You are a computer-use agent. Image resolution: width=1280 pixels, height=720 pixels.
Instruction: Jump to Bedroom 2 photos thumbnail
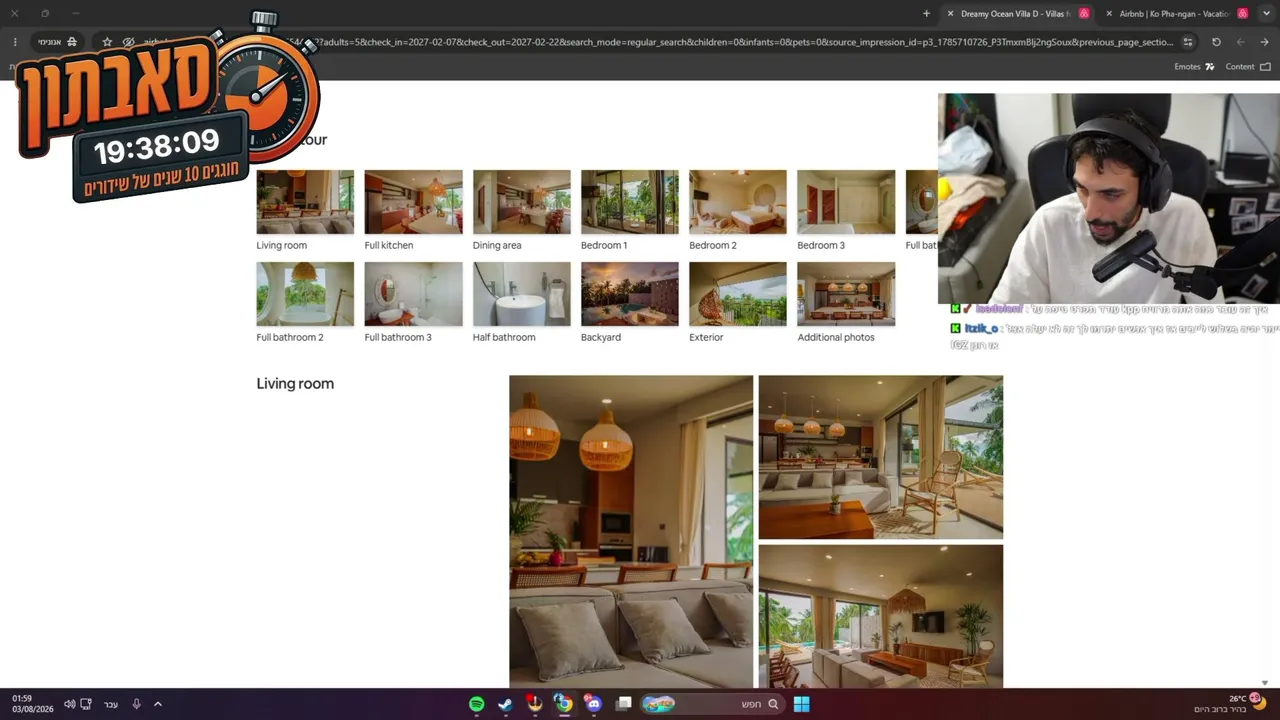click(x=738, y=202)
